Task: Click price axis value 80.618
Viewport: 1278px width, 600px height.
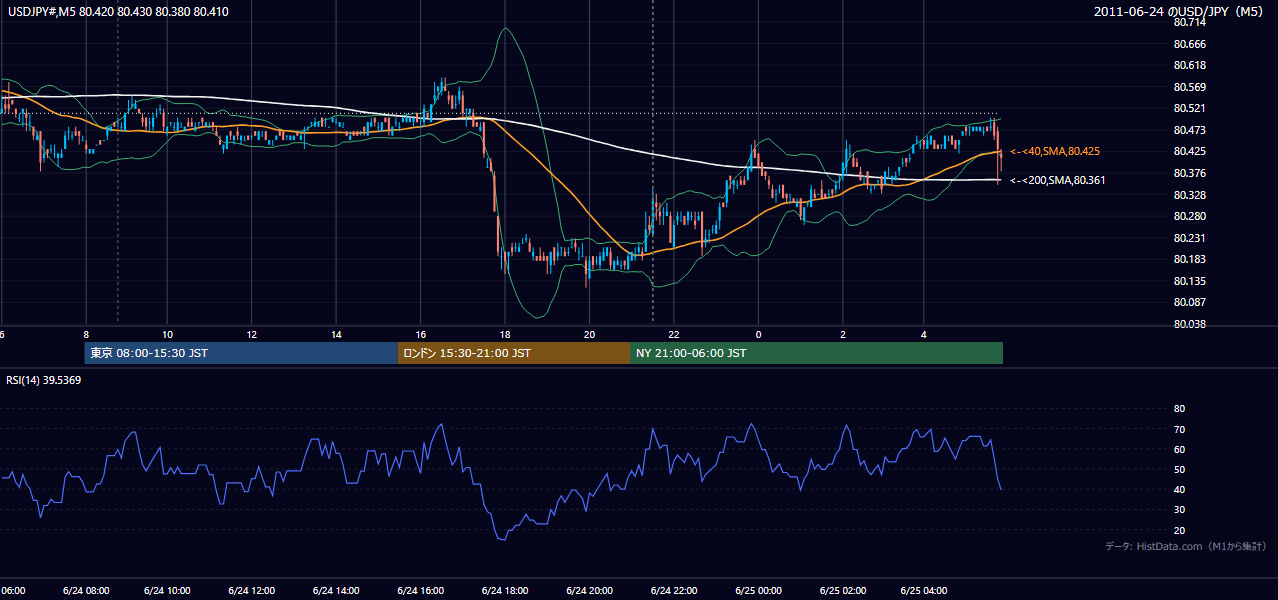Action: tap(1189, 65)
